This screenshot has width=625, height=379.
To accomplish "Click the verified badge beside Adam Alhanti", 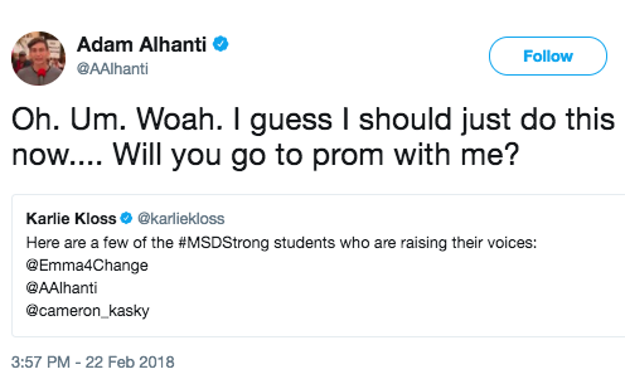I will 220,44.
